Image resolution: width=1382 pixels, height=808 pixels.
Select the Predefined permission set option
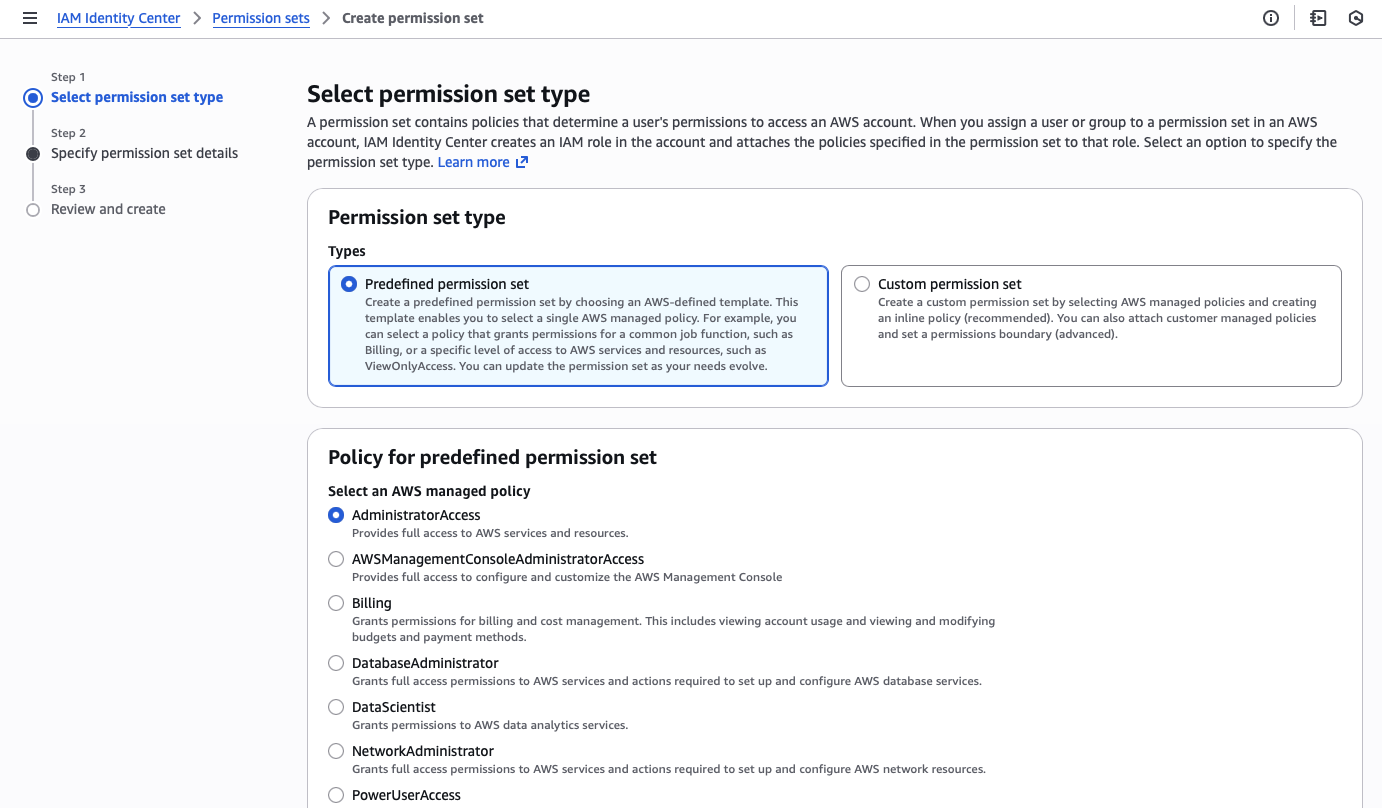(x=348, y=283)
